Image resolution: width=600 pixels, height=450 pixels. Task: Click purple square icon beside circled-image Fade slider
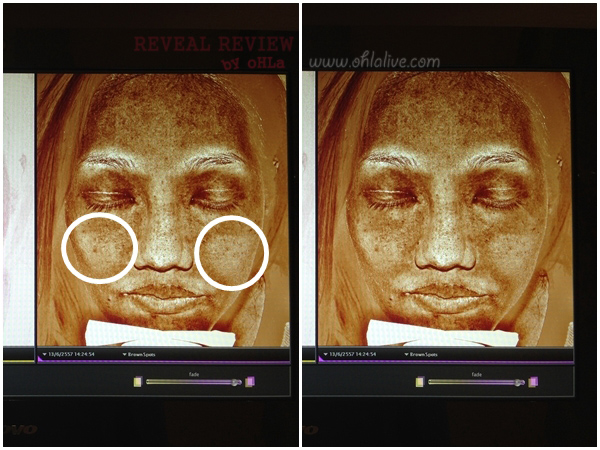[x=250, y=381]
